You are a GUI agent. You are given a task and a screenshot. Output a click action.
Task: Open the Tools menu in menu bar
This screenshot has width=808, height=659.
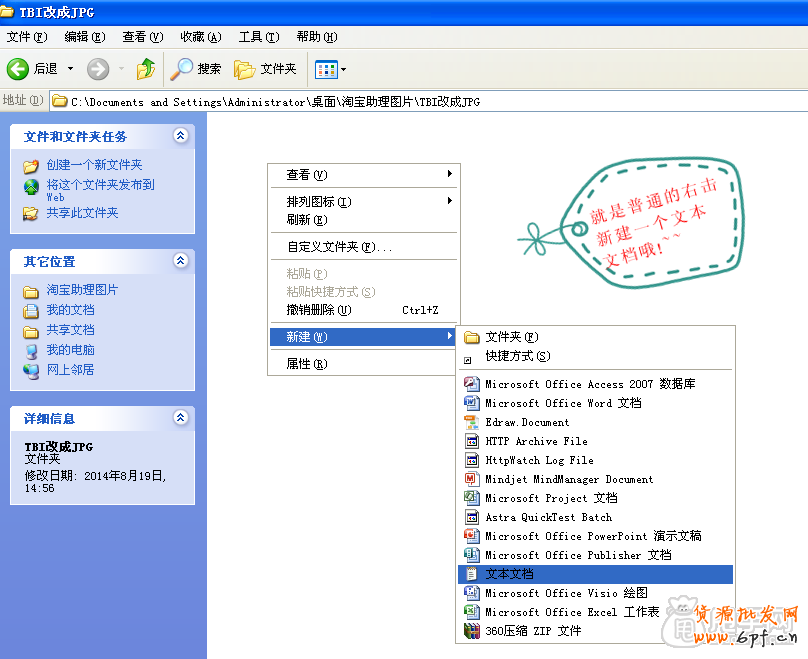(257, 37)
